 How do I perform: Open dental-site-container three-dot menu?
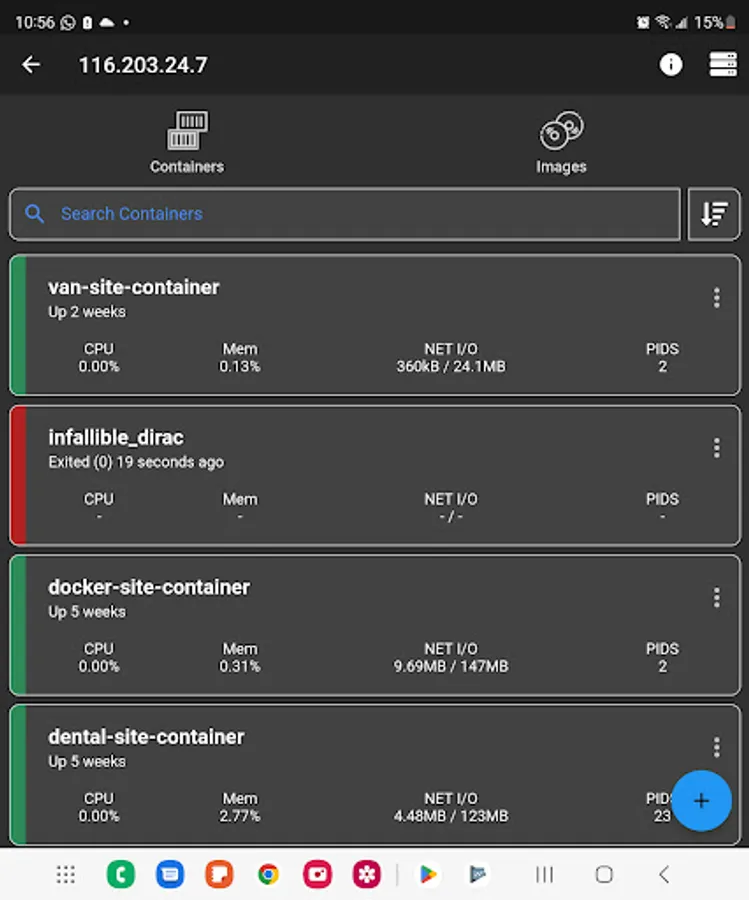click(x=716, y=747)
